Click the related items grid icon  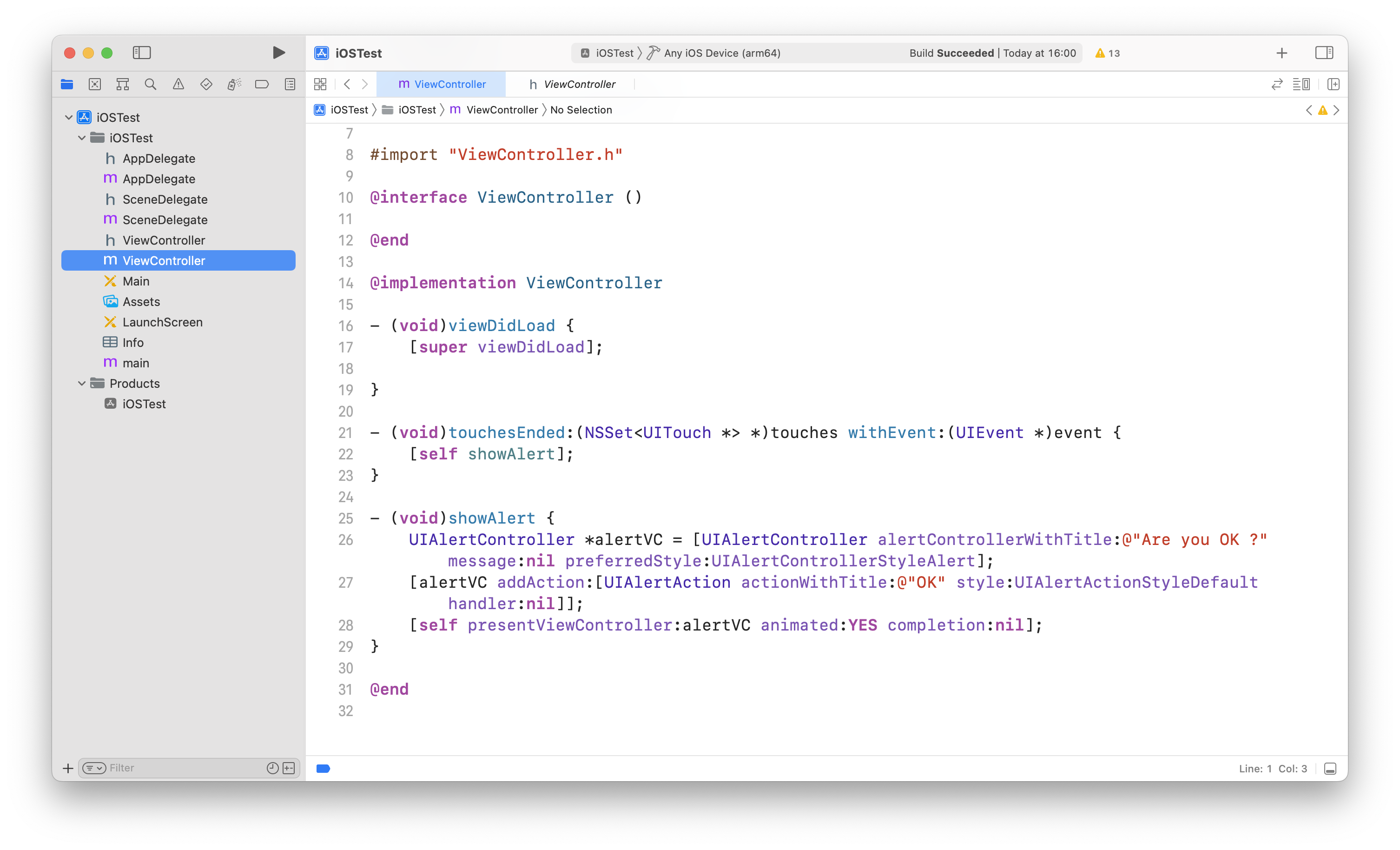pyautogui.click(x=320, y=84)
